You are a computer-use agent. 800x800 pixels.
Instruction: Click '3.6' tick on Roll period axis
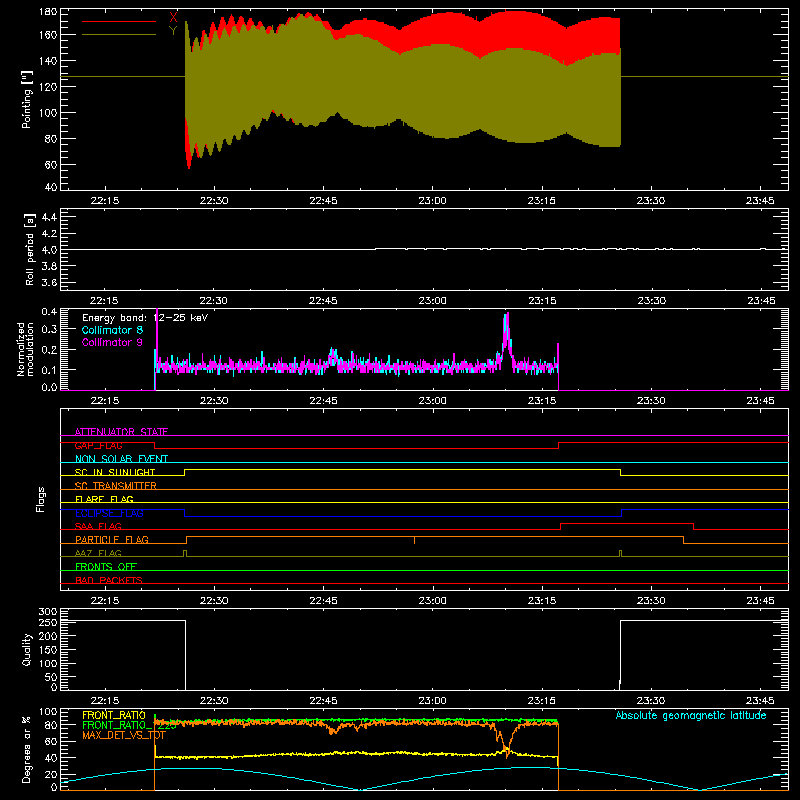click(49, 282)
